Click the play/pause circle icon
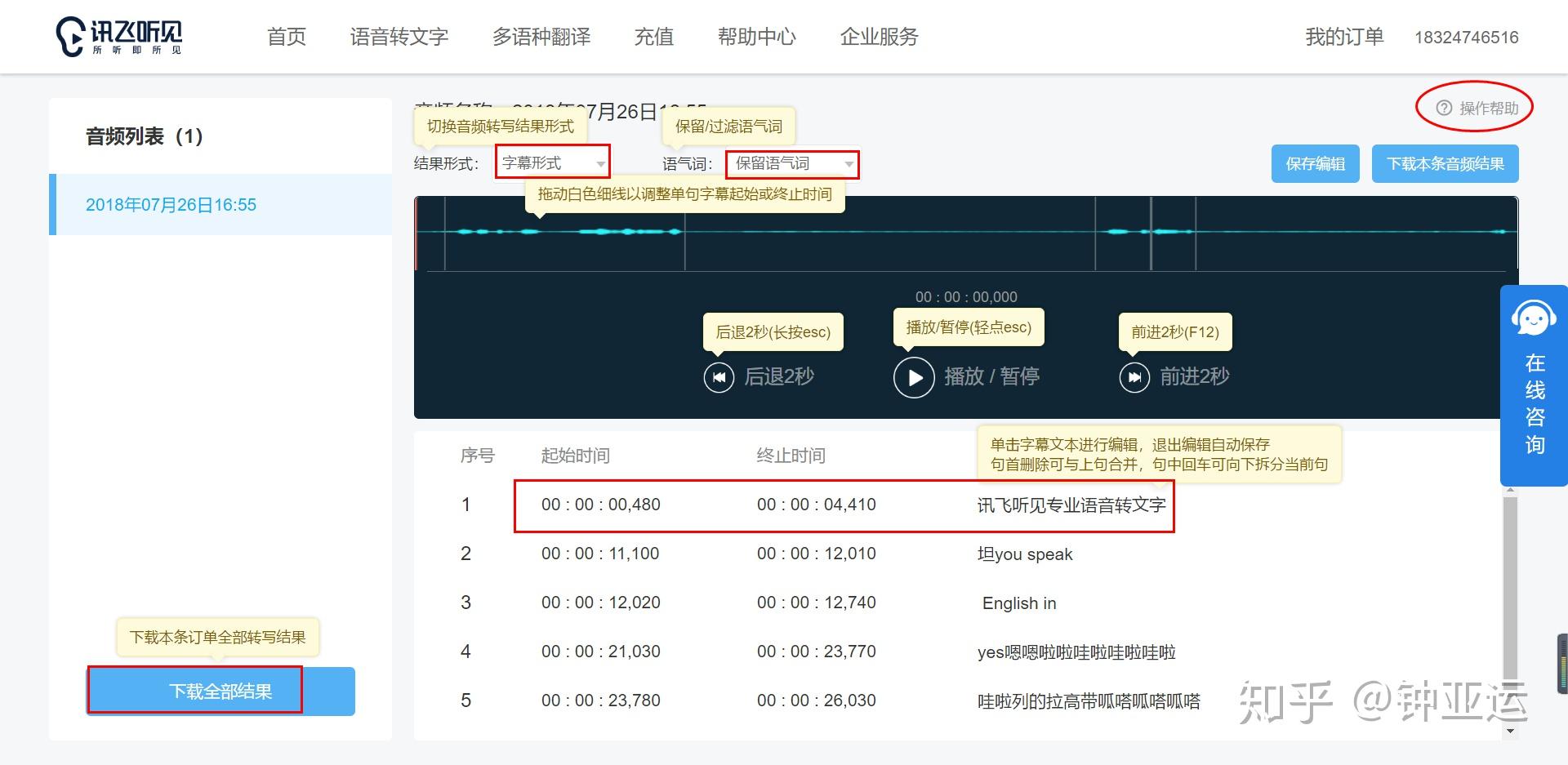1568x765 pixels. (914, 377)
